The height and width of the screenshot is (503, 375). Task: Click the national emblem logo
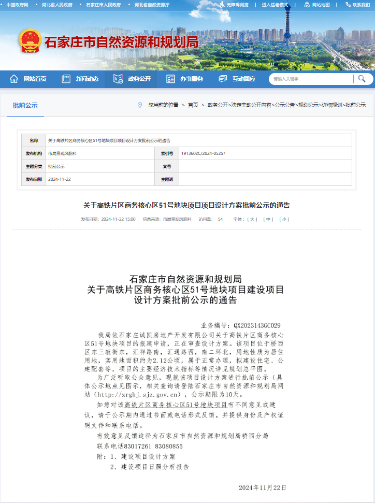pyautogui.click(x=30, y=41)
